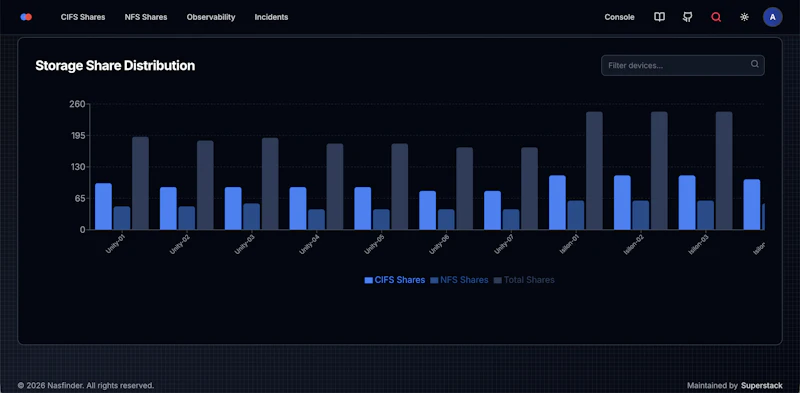Open the documentation book icon
The width and height of the screenshot is (800, 393).
click(659, 17)
